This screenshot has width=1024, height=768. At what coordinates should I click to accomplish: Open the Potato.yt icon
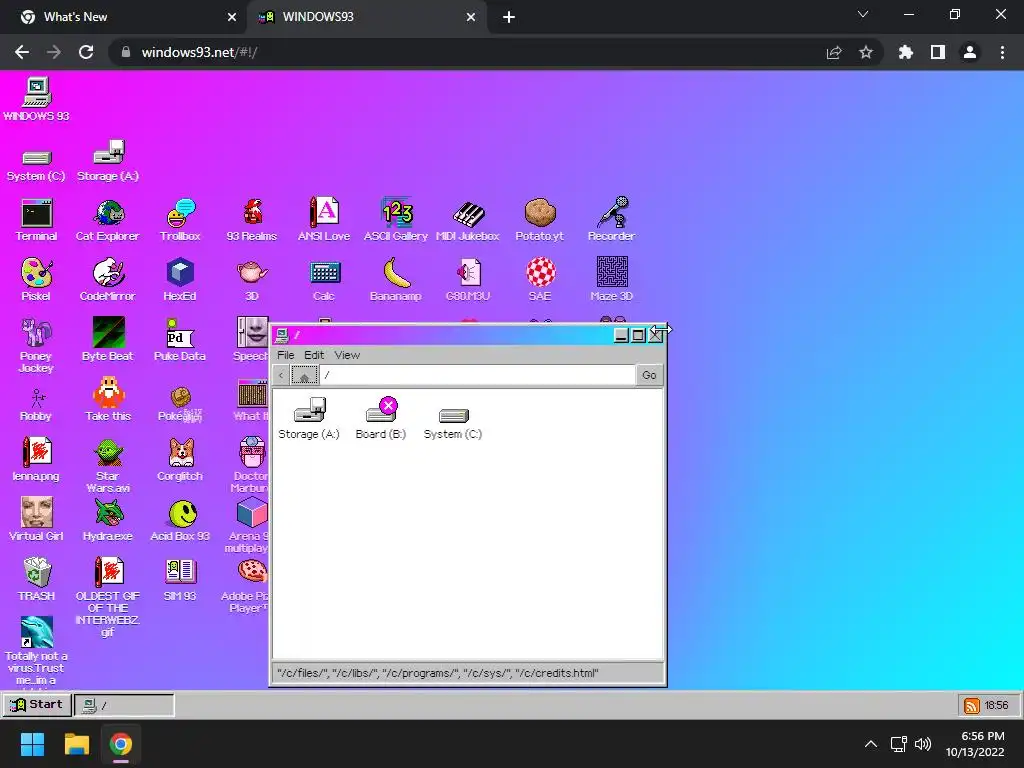(539, 220)
